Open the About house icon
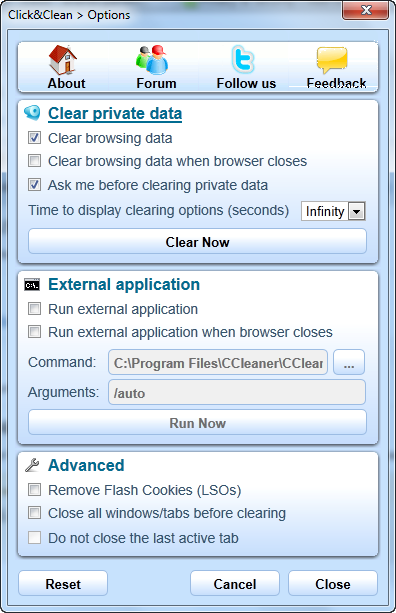Screen dimensions: 396x613 tap(63, 60)
